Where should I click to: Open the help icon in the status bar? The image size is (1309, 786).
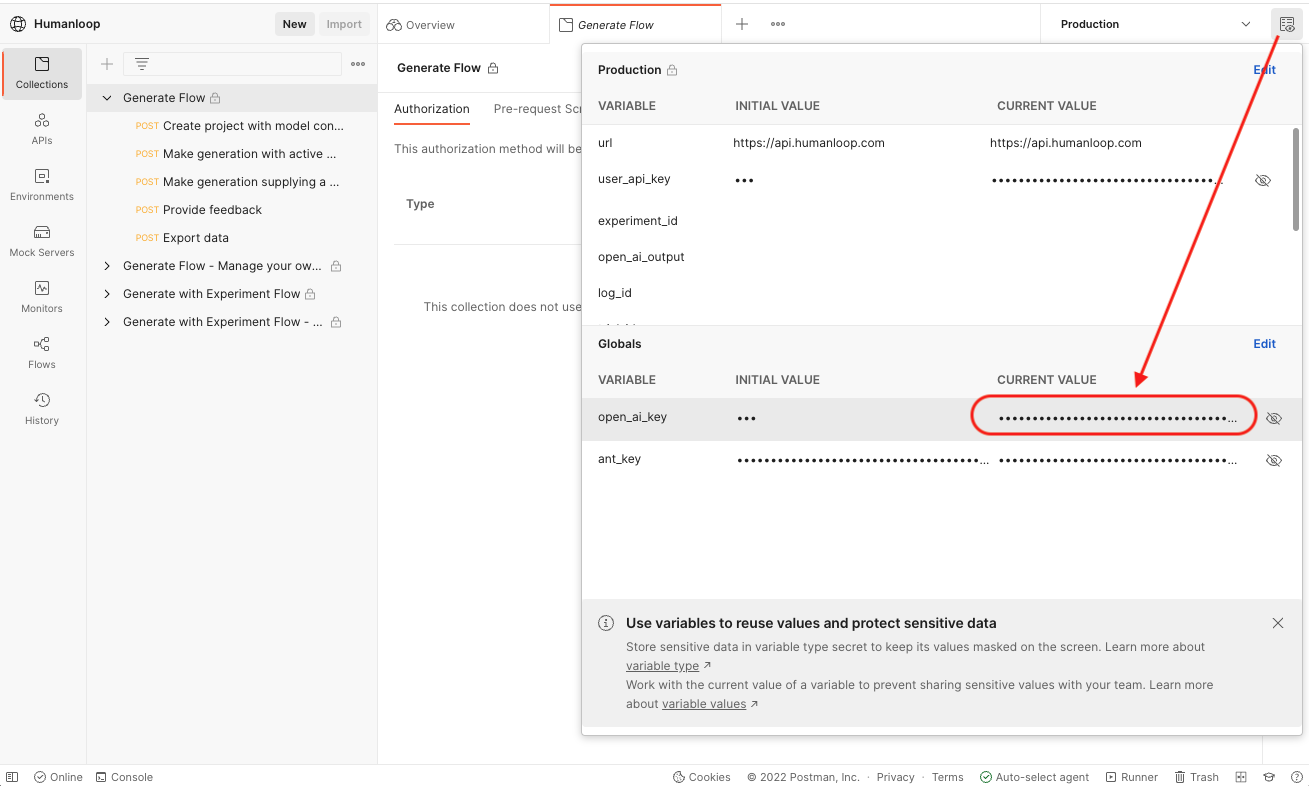(1297, 777)
